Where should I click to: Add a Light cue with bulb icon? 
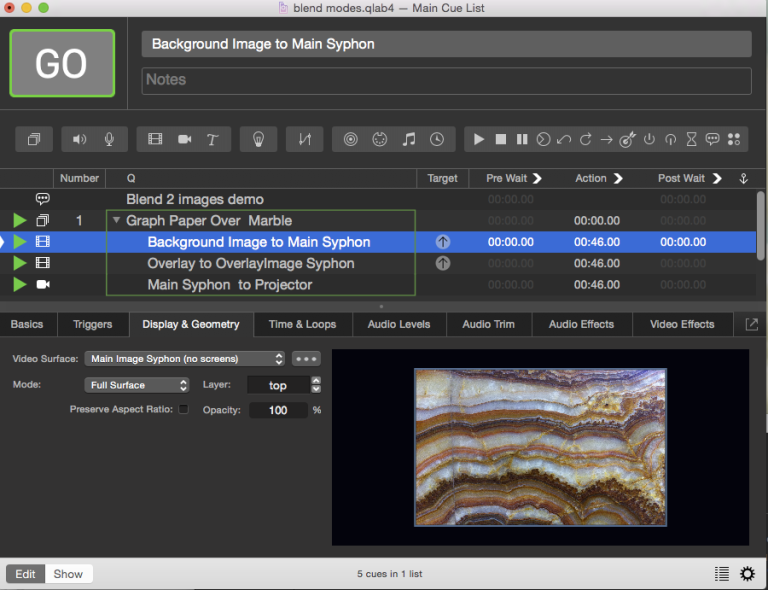click(258, 139)
